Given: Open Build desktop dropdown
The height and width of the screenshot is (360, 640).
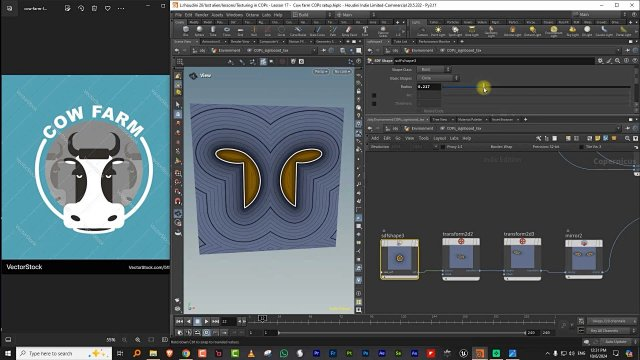Looking at the screenshot, I should coord(312,15).
